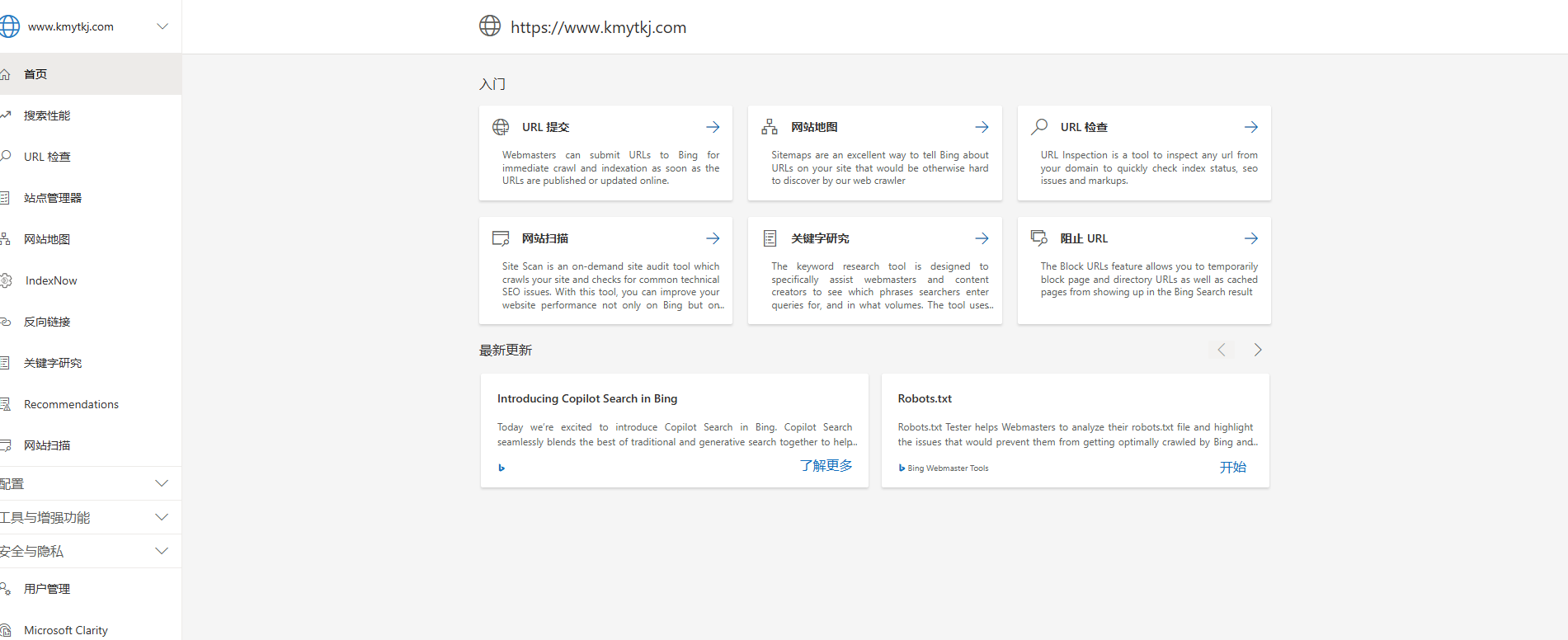Viewport: 1568px width, 640px height.
Task: Click the trend icon next to 搜索性能
Action: [5, 115]
